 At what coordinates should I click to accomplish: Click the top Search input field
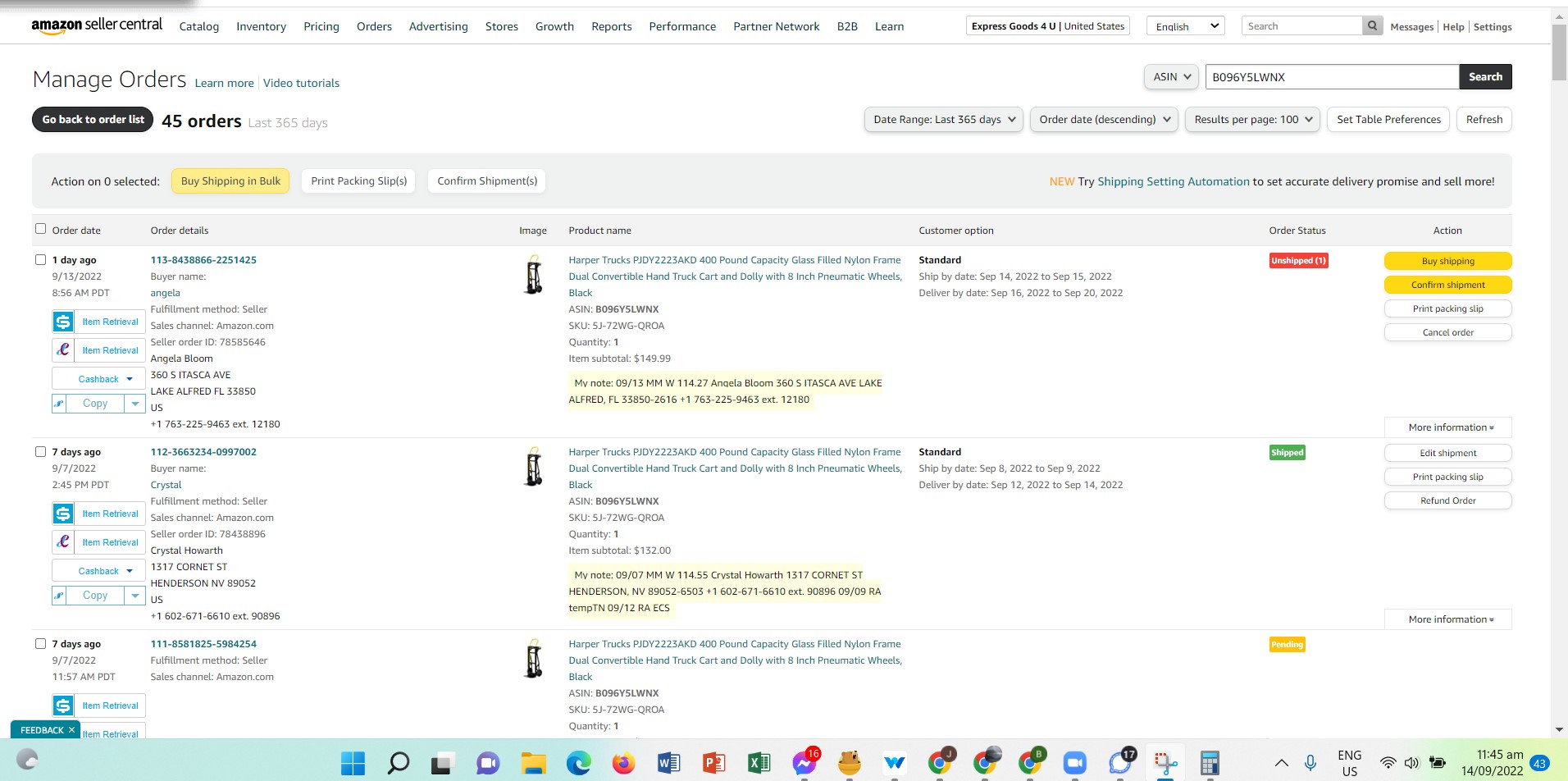coord(1302,26)
